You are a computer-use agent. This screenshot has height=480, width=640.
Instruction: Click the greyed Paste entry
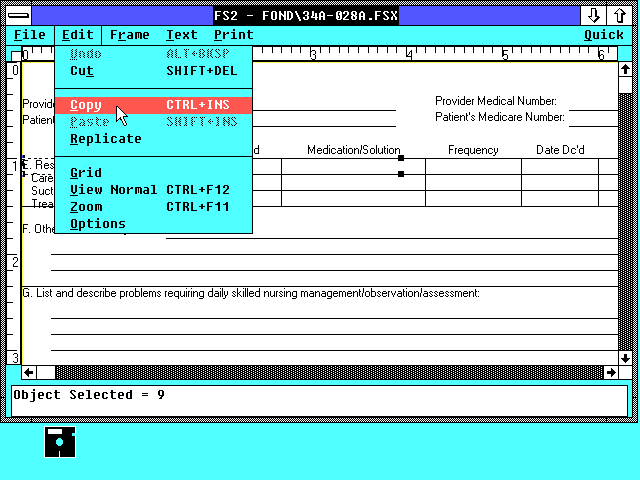point(153,122)
